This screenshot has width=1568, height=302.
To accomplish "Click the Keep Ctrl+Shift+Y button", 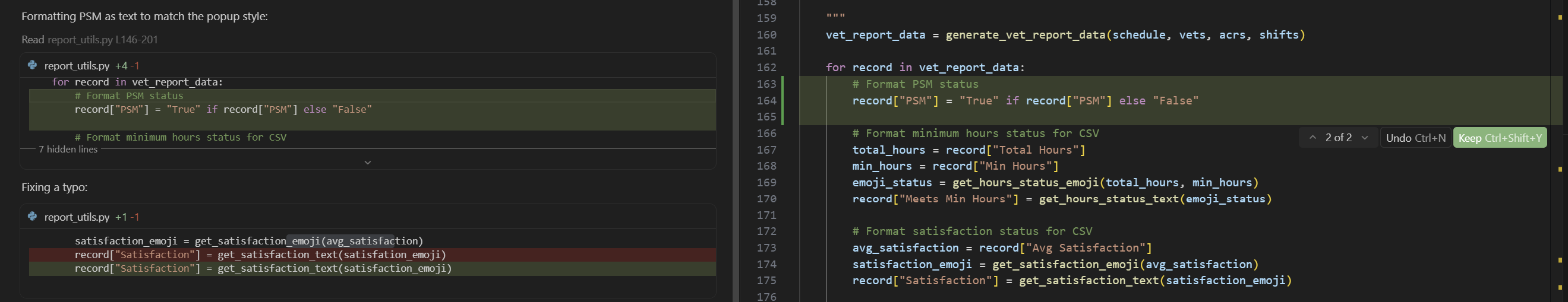I will tap(1499, 138).
